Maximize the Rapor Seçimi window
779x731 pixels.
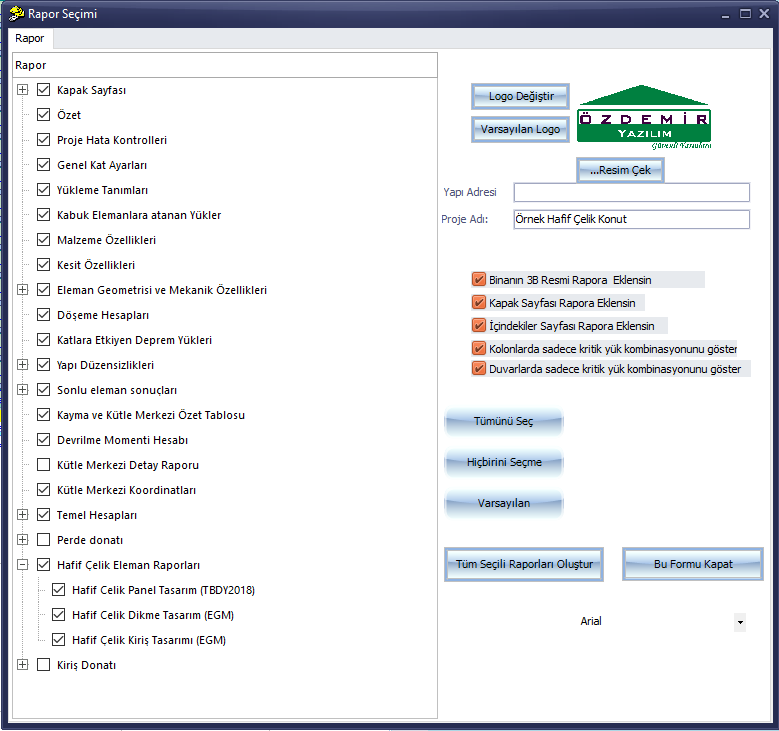point(745,14)
